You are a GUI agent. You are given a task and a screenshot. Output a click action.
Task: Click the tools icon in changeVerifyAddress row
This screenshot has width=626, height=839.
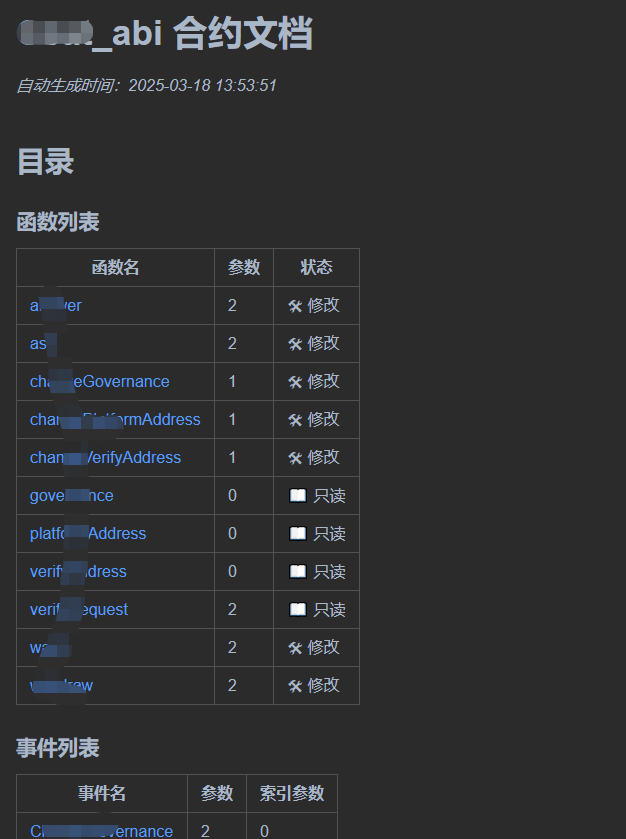coord(295,457)
